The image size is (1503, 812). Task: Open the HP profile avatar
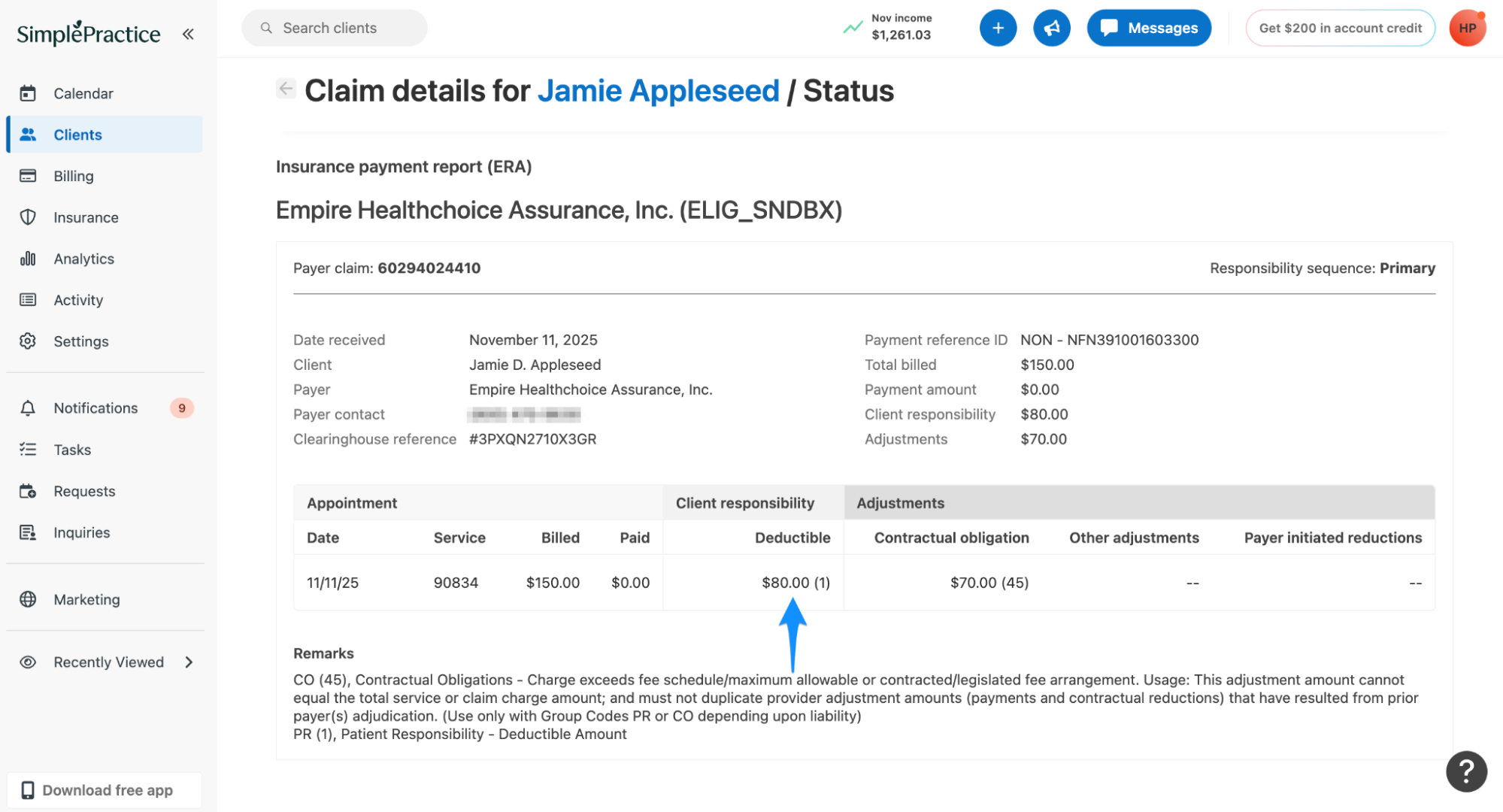pos(1468,28)
